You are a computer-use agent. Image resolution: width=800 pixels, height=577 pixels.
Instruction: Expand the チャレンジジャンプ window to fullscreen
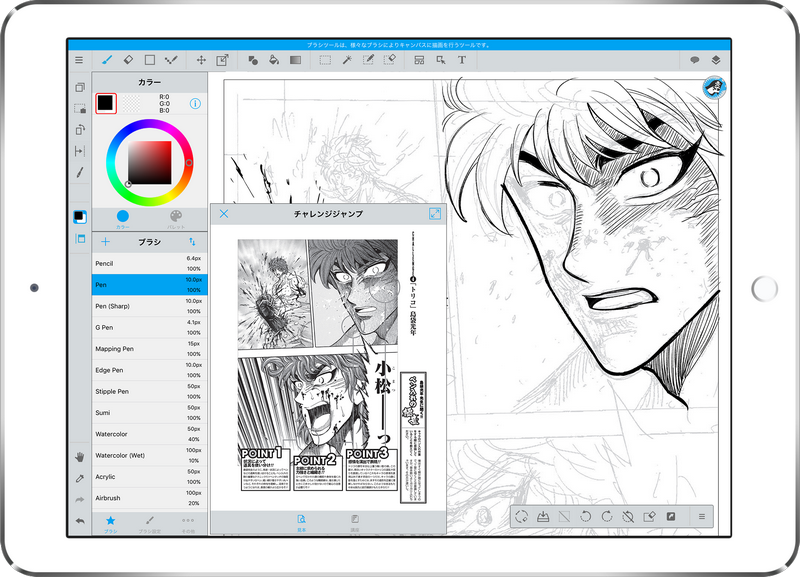(435, 214)
